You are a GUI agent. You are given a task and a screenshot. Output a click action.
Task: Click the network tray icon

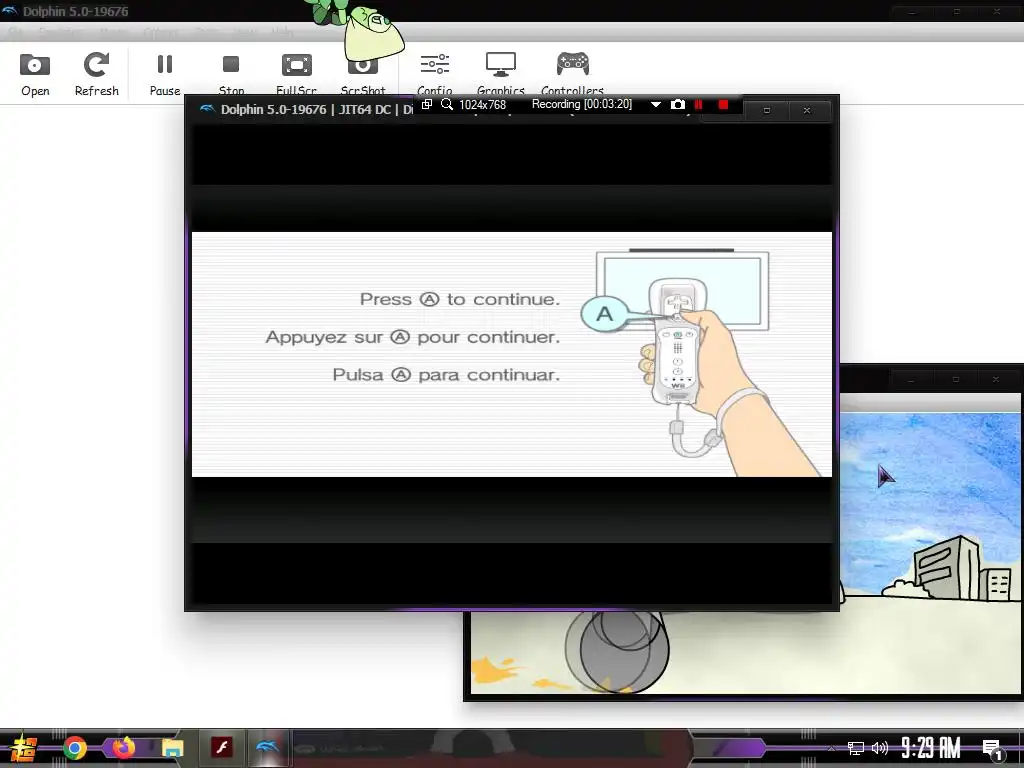point(856,748)
